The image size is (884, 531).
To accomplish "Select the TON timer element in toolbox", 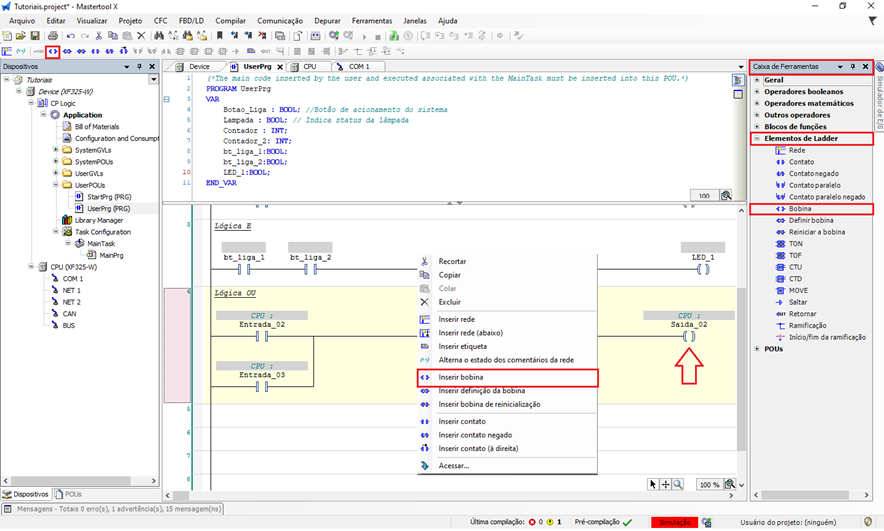I will 795,244.
